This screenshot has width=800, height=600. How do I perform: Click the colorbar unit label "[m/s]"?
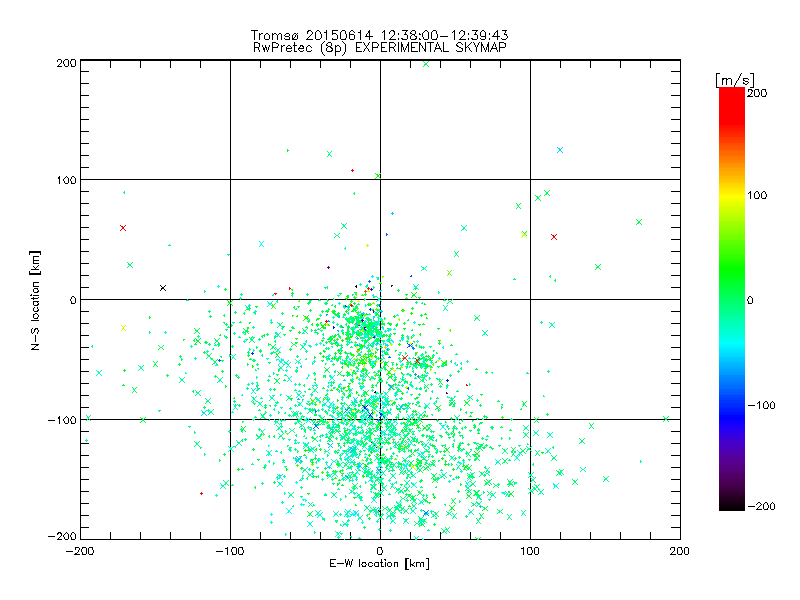coord(735,80)
